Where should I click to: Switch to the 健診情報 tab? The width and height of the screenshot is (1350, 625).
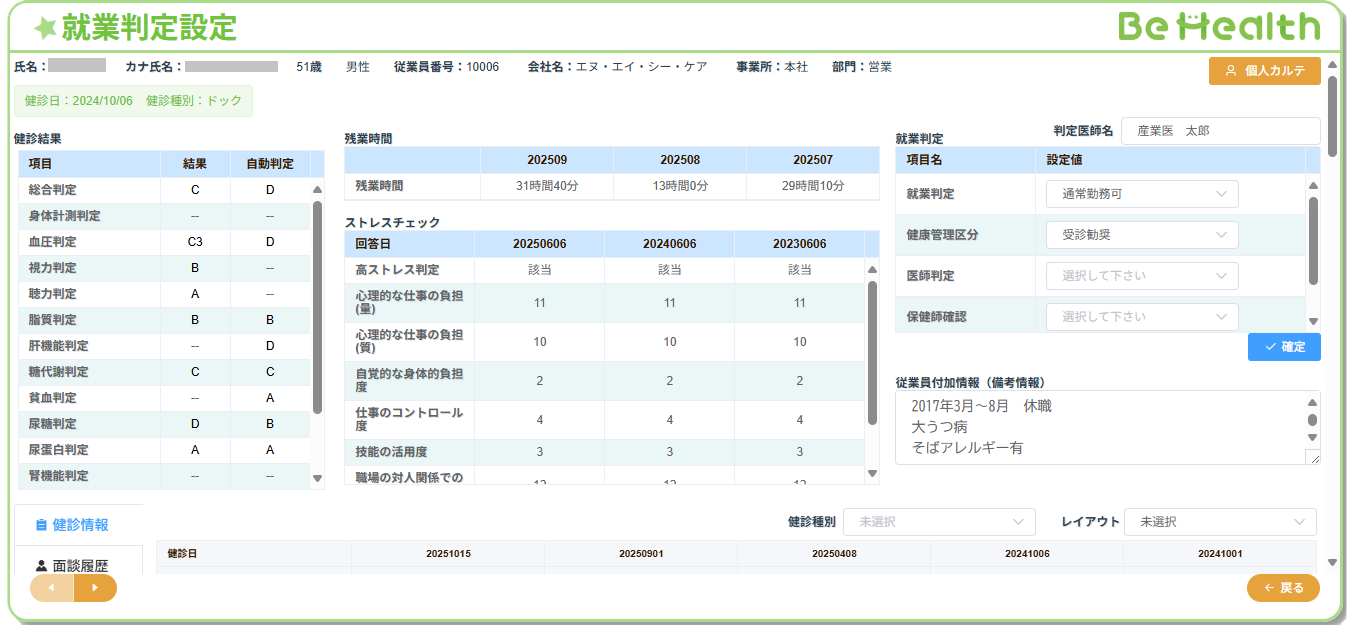[x=79, y=525]
